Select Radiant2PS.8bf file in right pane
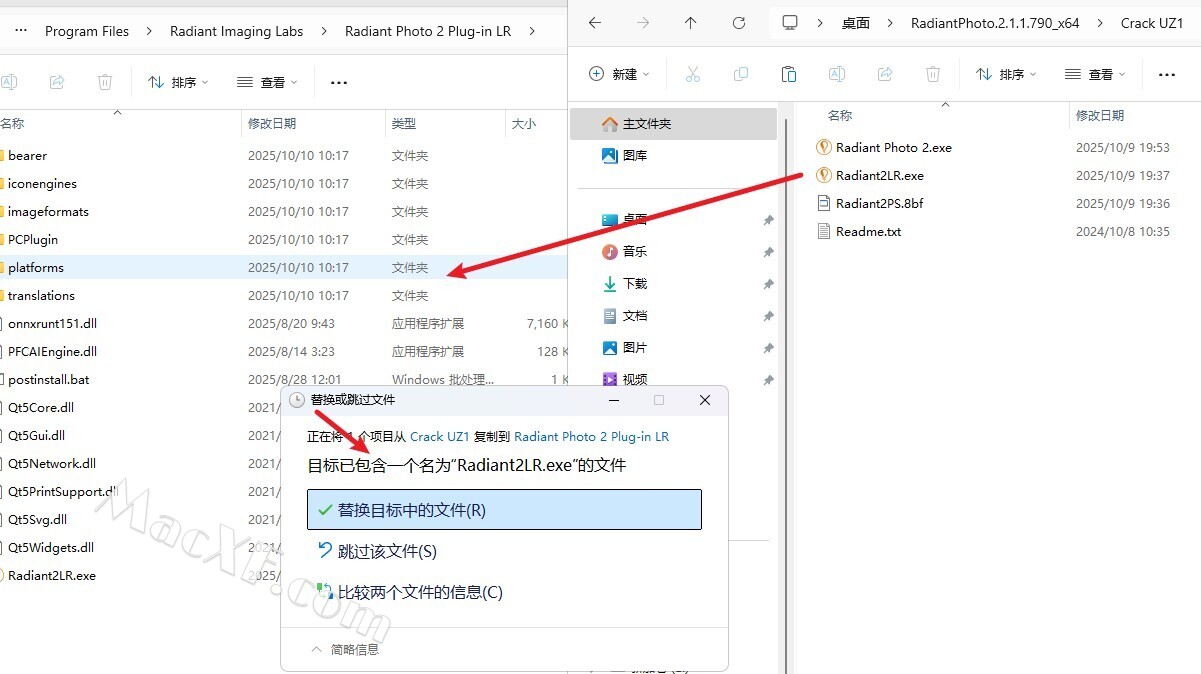1201x674 pixels. click(879, 203)
